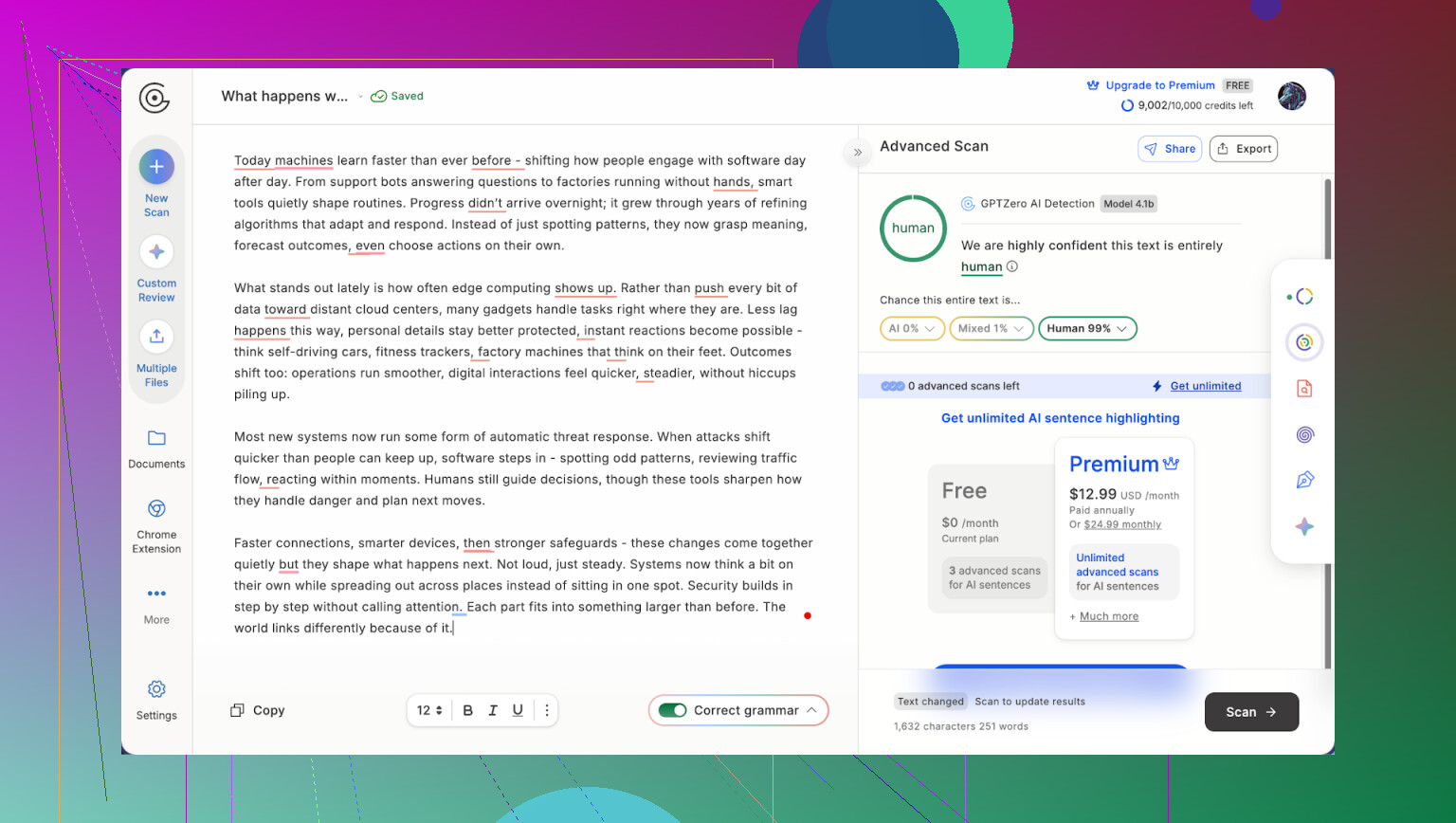Open the More menu in sidebar
This screenshot has width=1456, height=823.
pyautogui.click(x=156, y=594)
